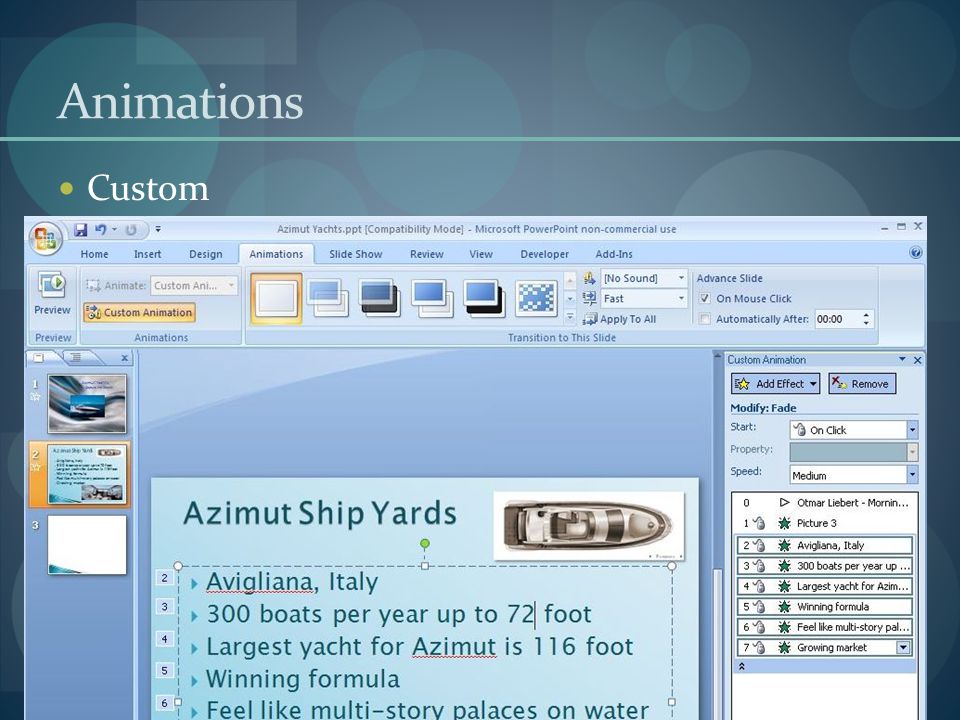Screen dimensions: 960x720
Task: Click the Azimut Ship Yards slide title
Action: [320, 514]
